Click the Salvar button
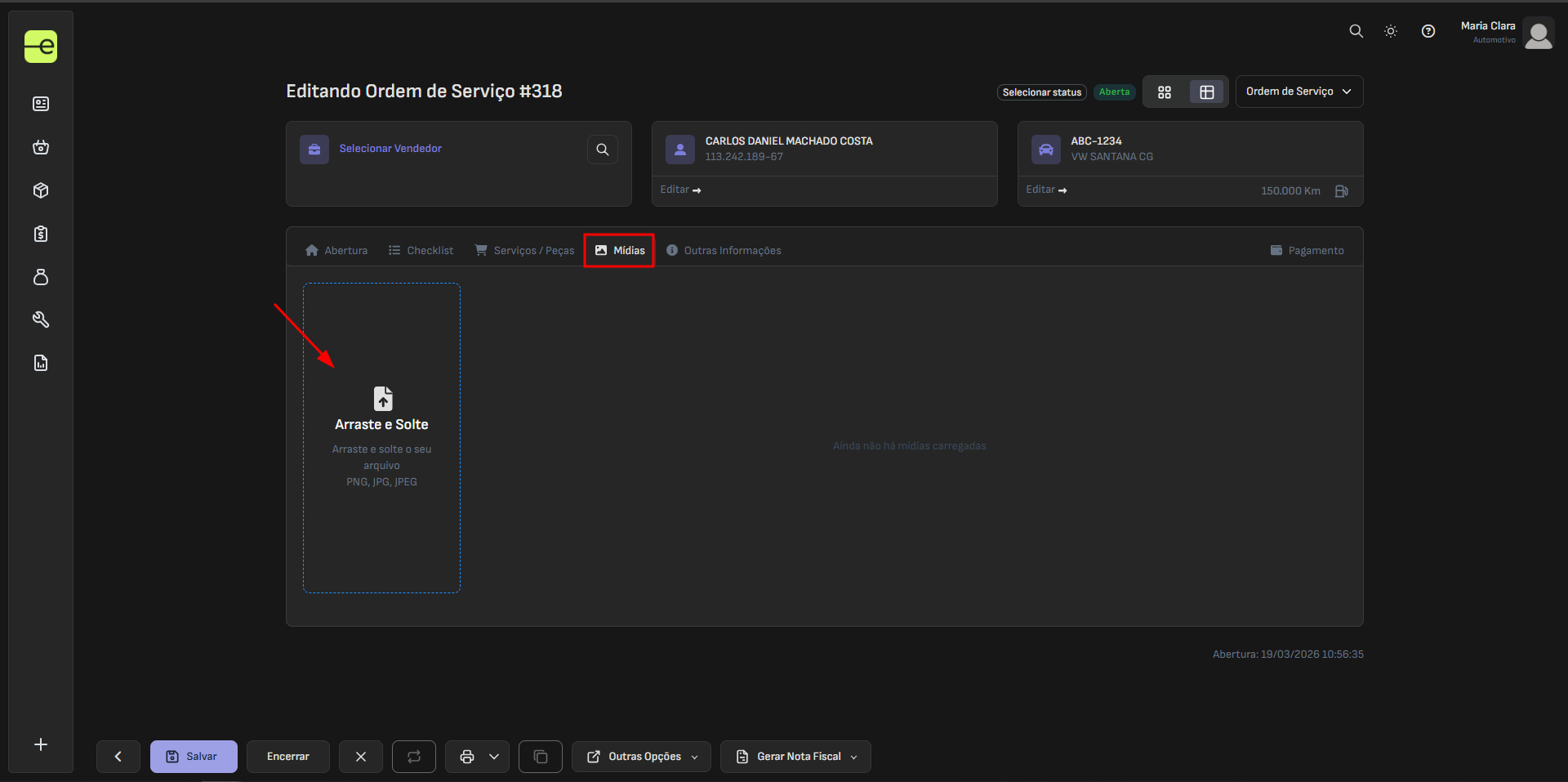This screenshot has width=1568, height=782. click(194, 757)
